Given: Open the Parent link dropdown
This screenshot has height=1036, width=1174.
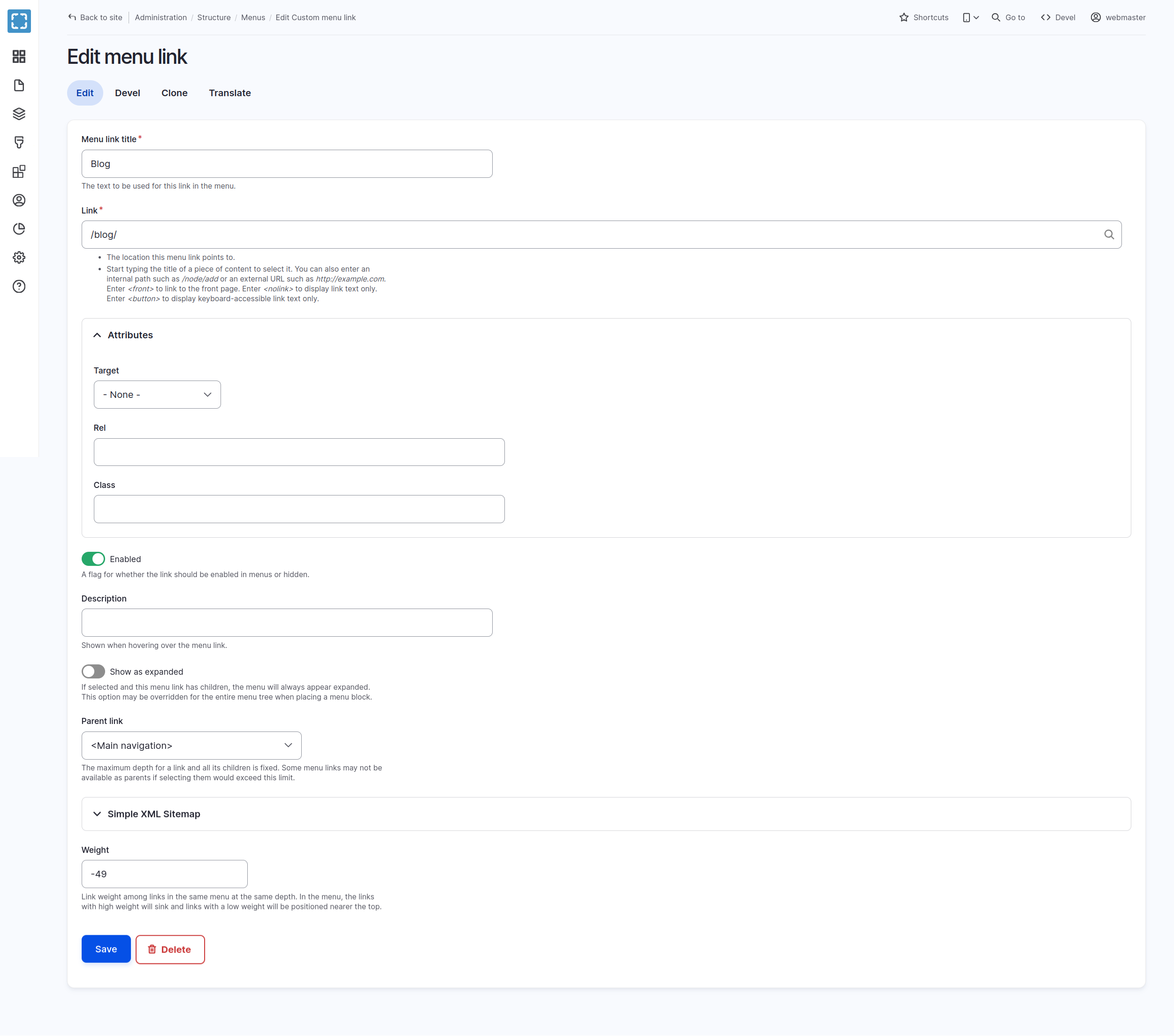Looking at the screenshot, I should 191,746.
